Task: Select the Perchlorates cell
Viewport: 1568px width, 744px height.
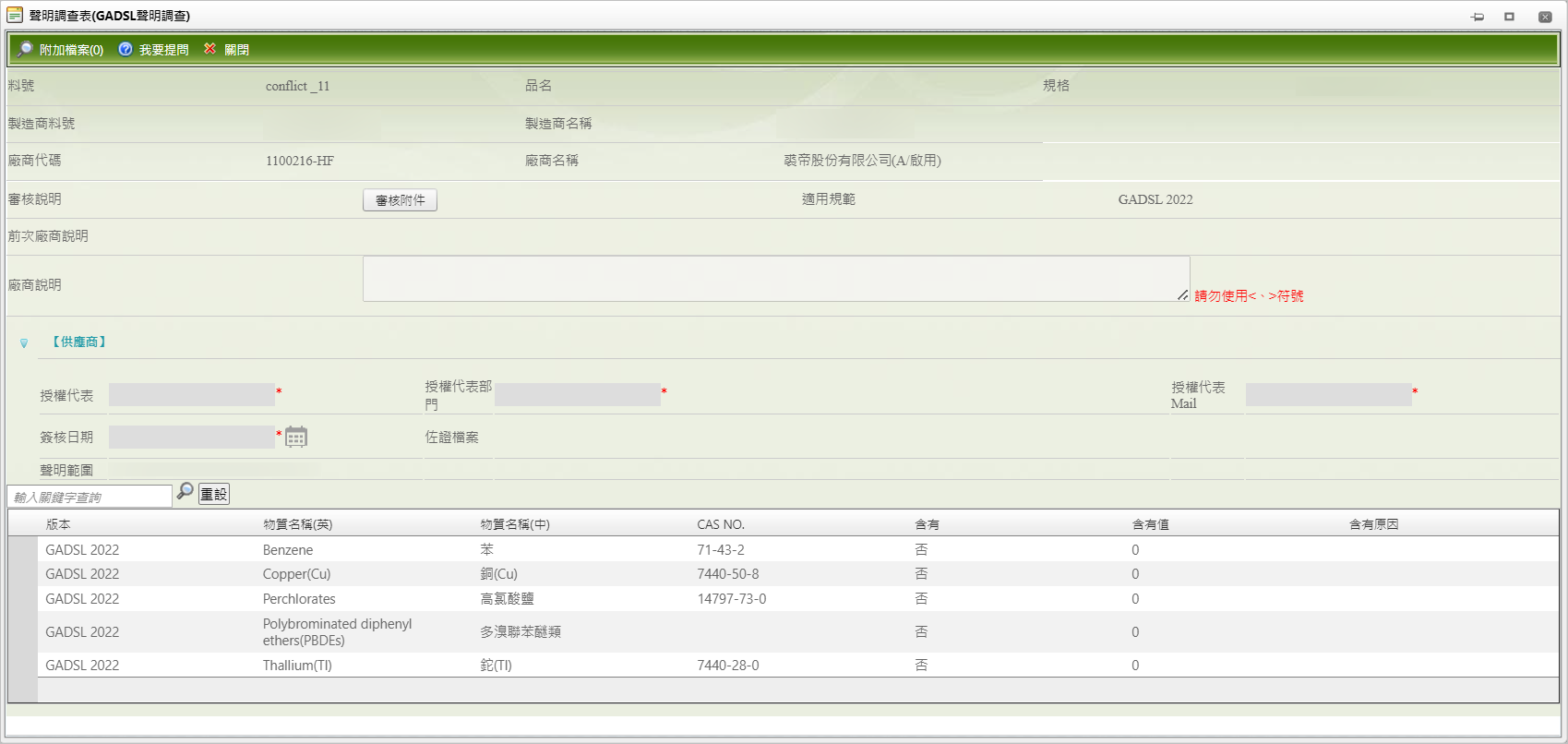Action: pos(299,599)
